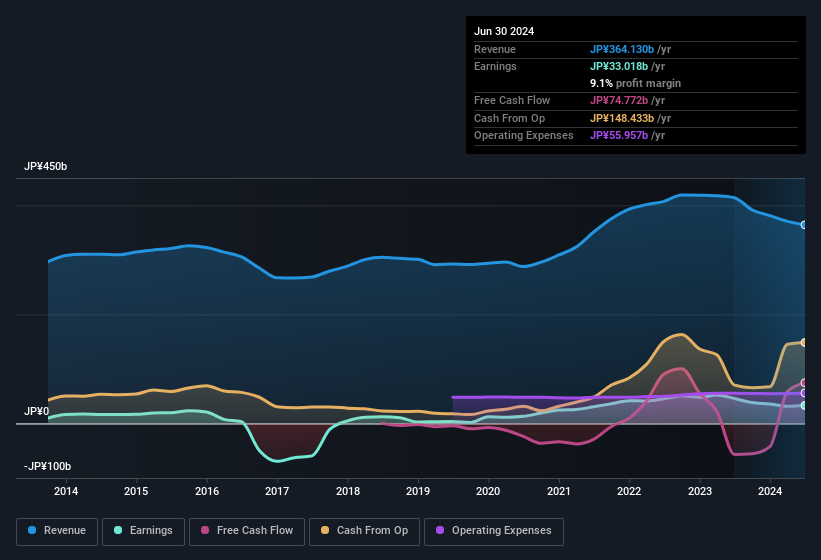Toggle the Revenue legend button
This screenshot has width=821, height=560.
57,531
